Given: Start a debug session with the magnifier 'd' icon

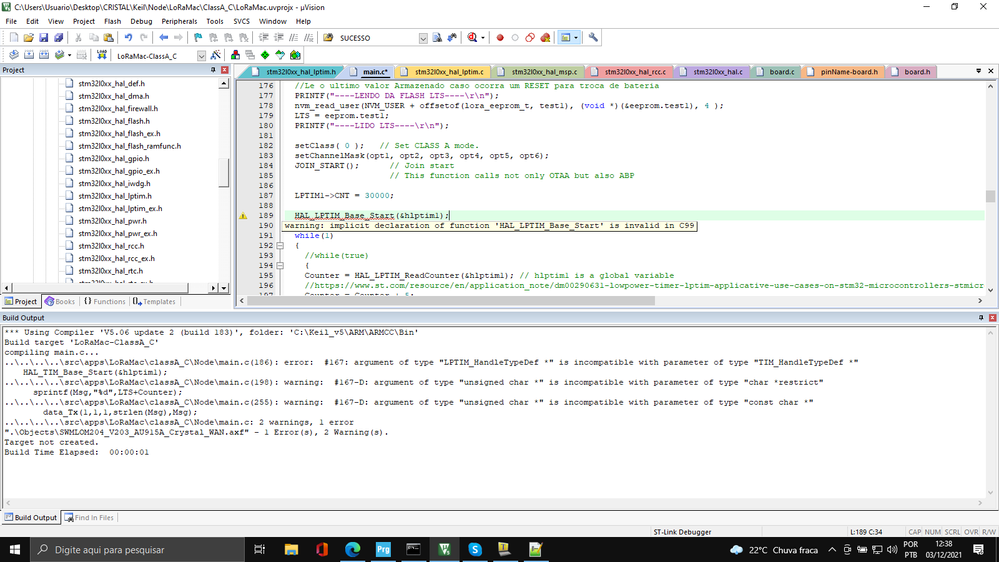Looking at the screenshot, I should [x=472, y=38].
